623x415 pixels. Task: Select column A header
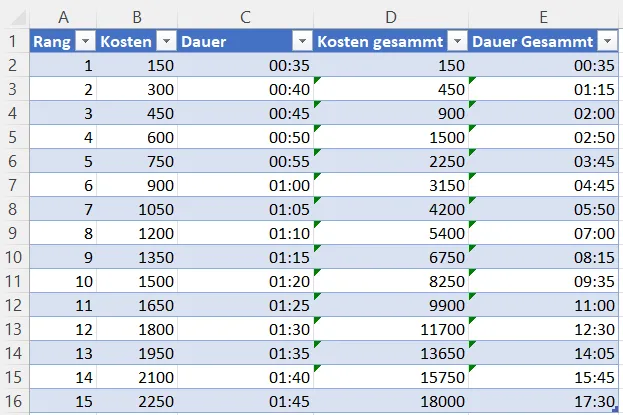pyautogui.click(x=64, y=16)
